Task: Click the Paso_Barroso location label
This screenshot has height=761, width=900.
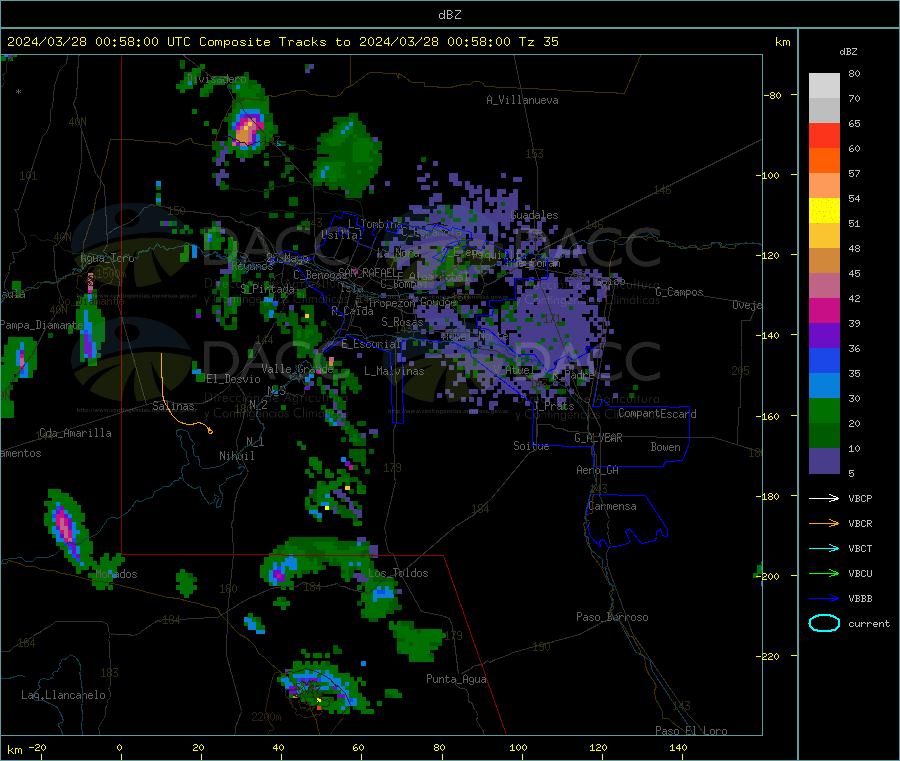Action: coord(612,617)
